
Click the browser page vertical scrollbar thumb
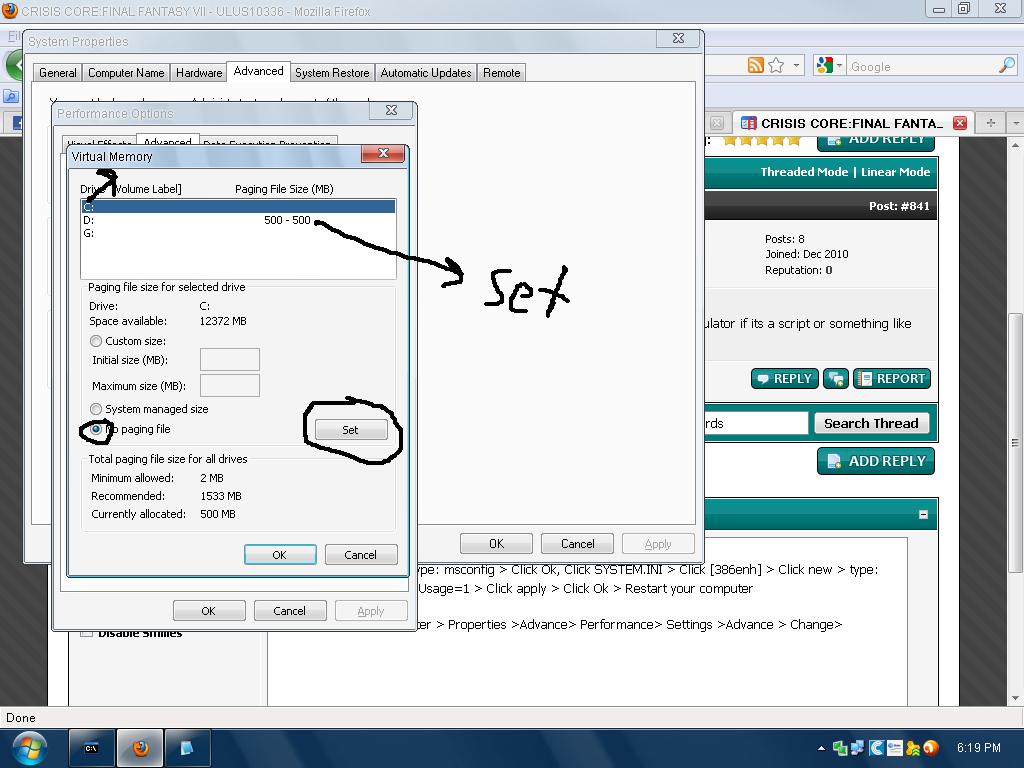(x=1015, y=444)
